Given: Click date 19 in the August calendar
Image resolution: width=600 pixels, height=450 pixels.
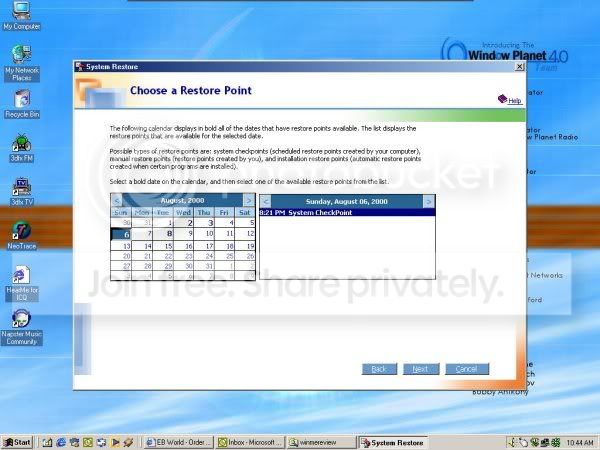Looking at the screenshot, I should 245,246.
